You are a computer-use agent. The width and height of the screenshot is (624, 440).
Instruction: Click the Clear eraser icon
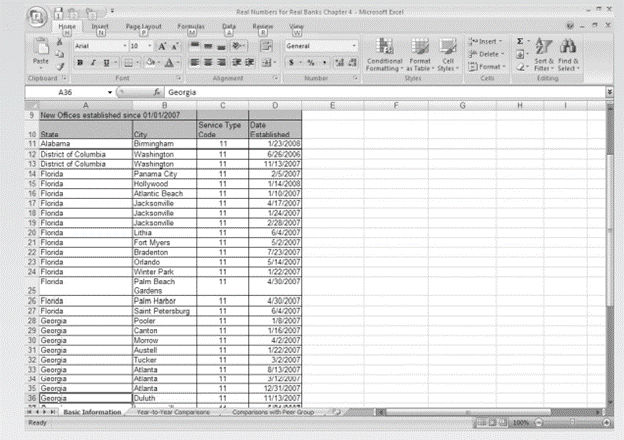(x=520, y=67)
